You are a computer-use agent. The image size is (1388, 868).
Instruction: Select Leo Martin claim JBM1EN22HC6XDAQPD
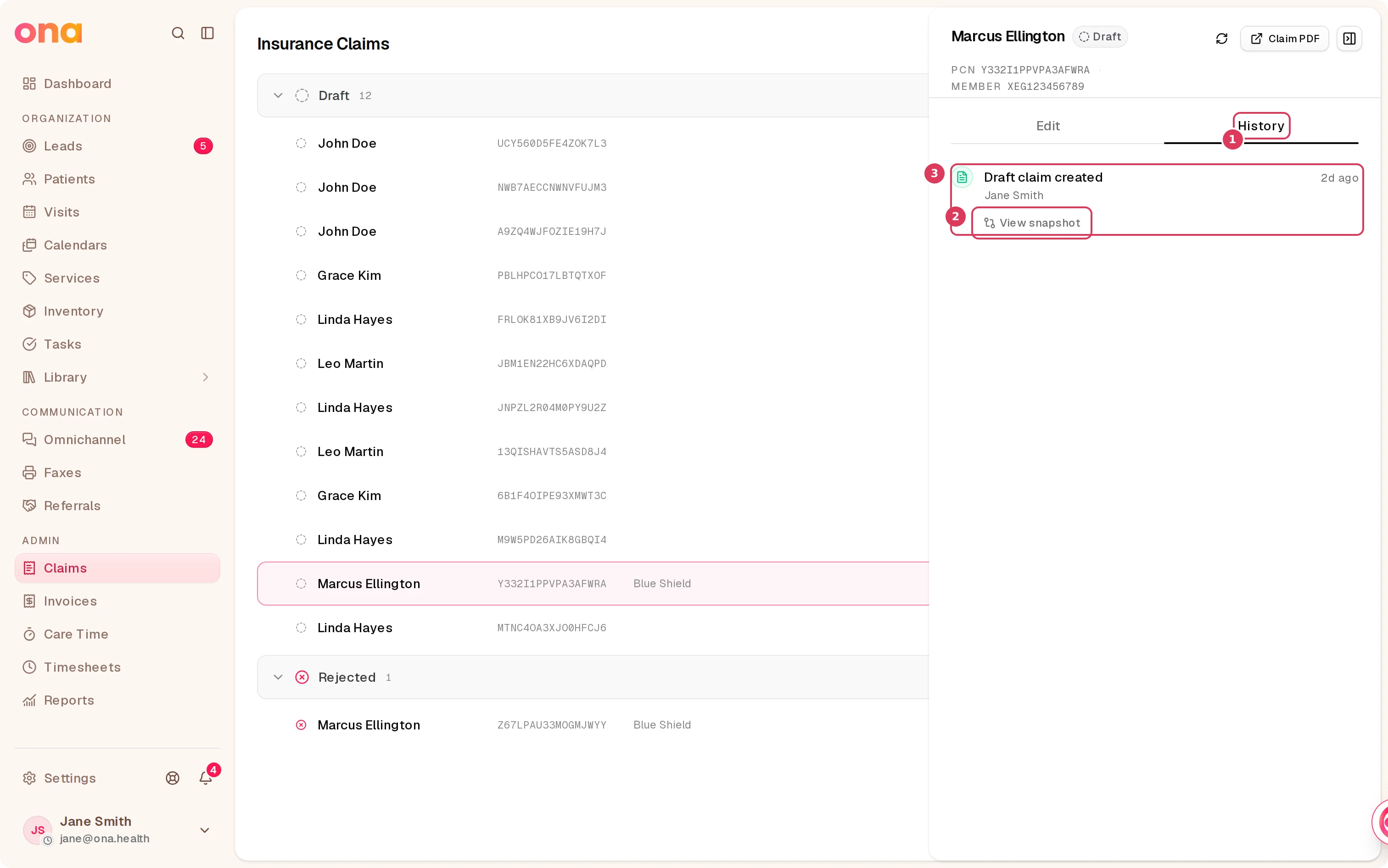coord(593,364)
